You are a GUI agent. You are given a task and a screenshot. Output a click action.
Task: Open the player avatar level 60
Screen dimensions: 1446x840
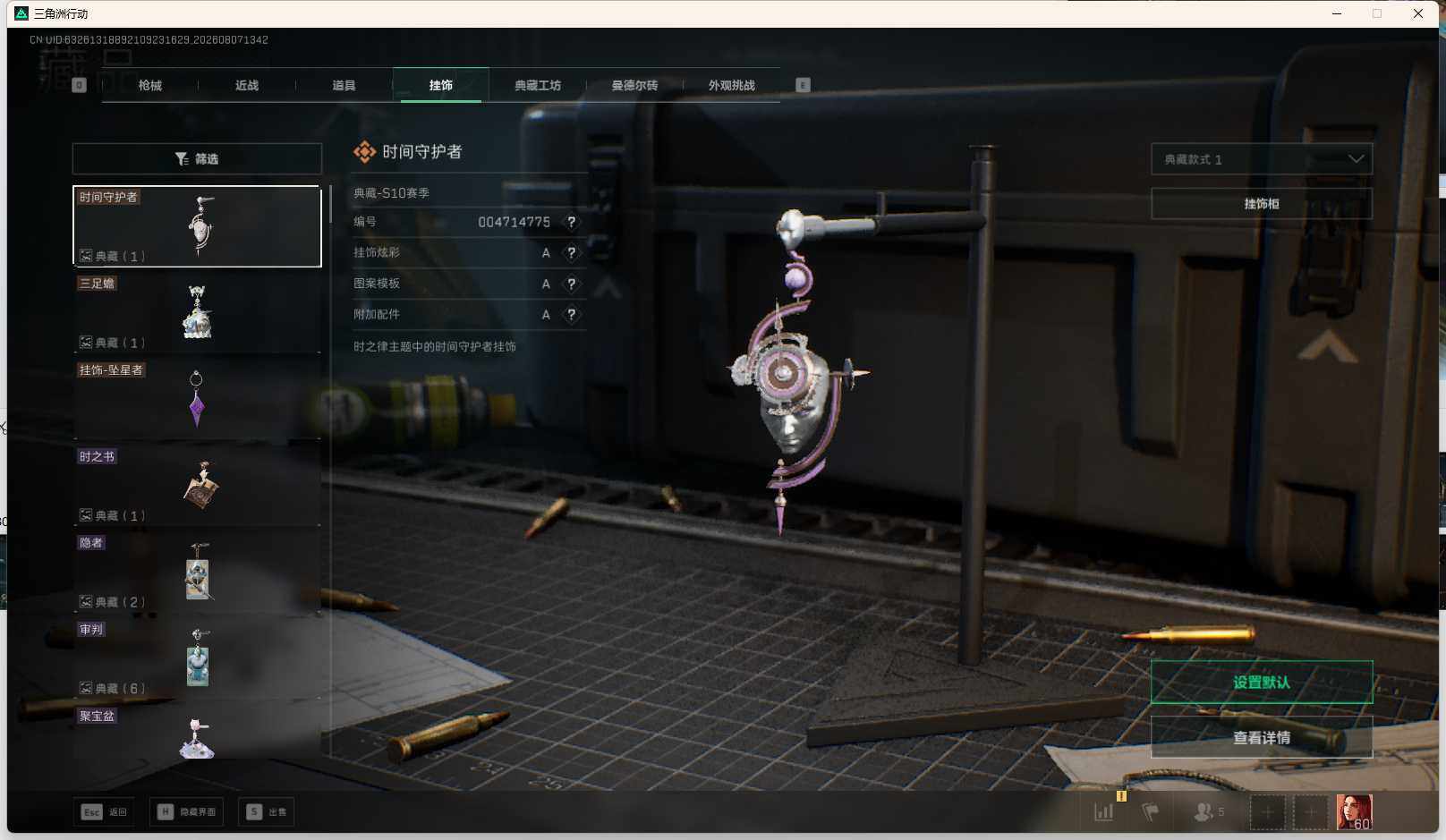coord(1354,812)
